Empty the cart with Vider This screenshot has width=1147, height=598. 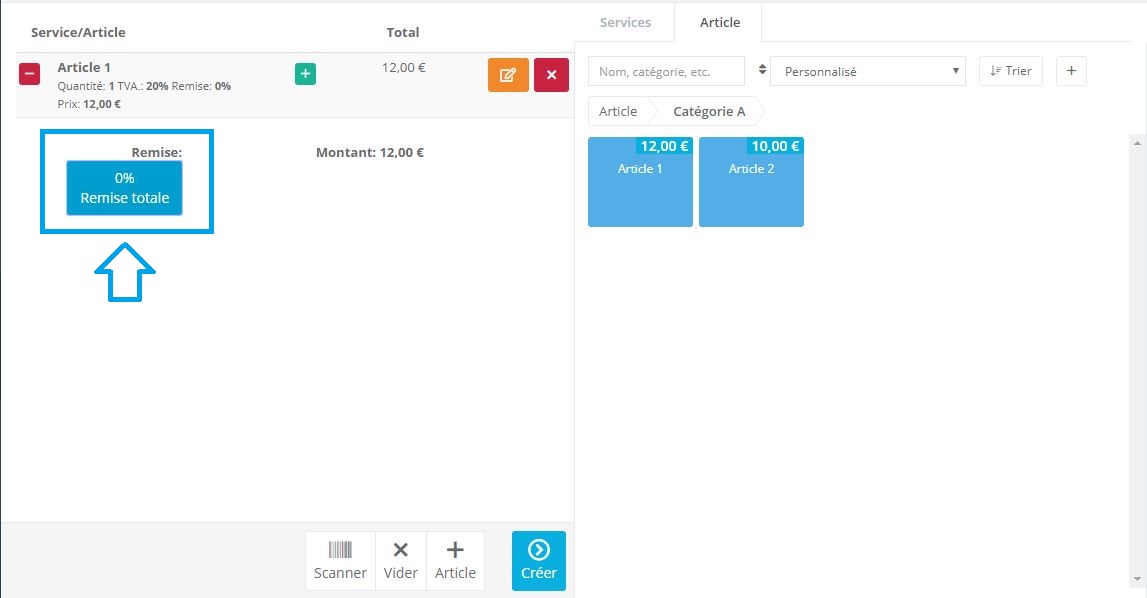[x=401, y=561]
